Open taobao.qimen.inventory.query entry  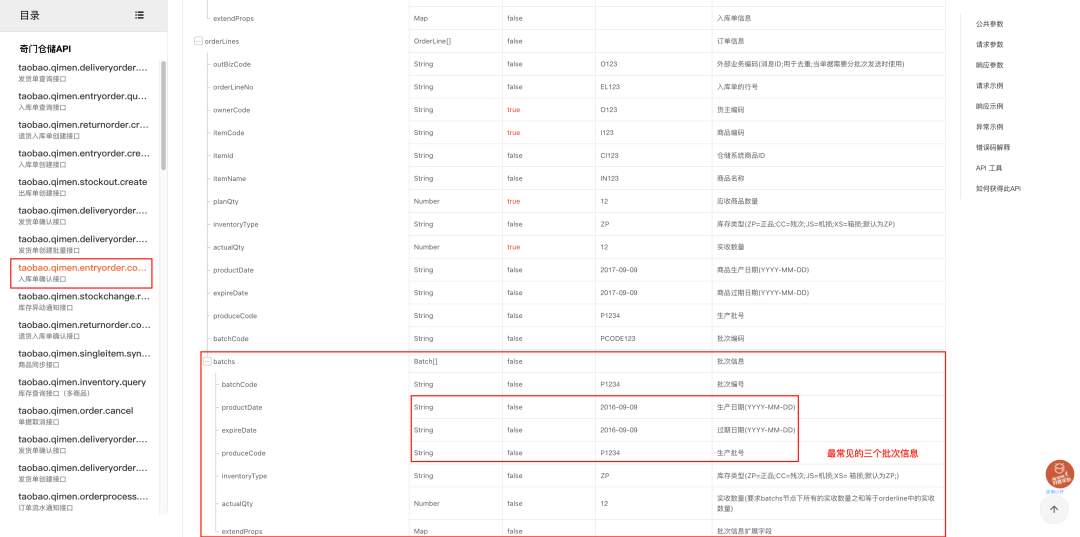click(83, 387)
